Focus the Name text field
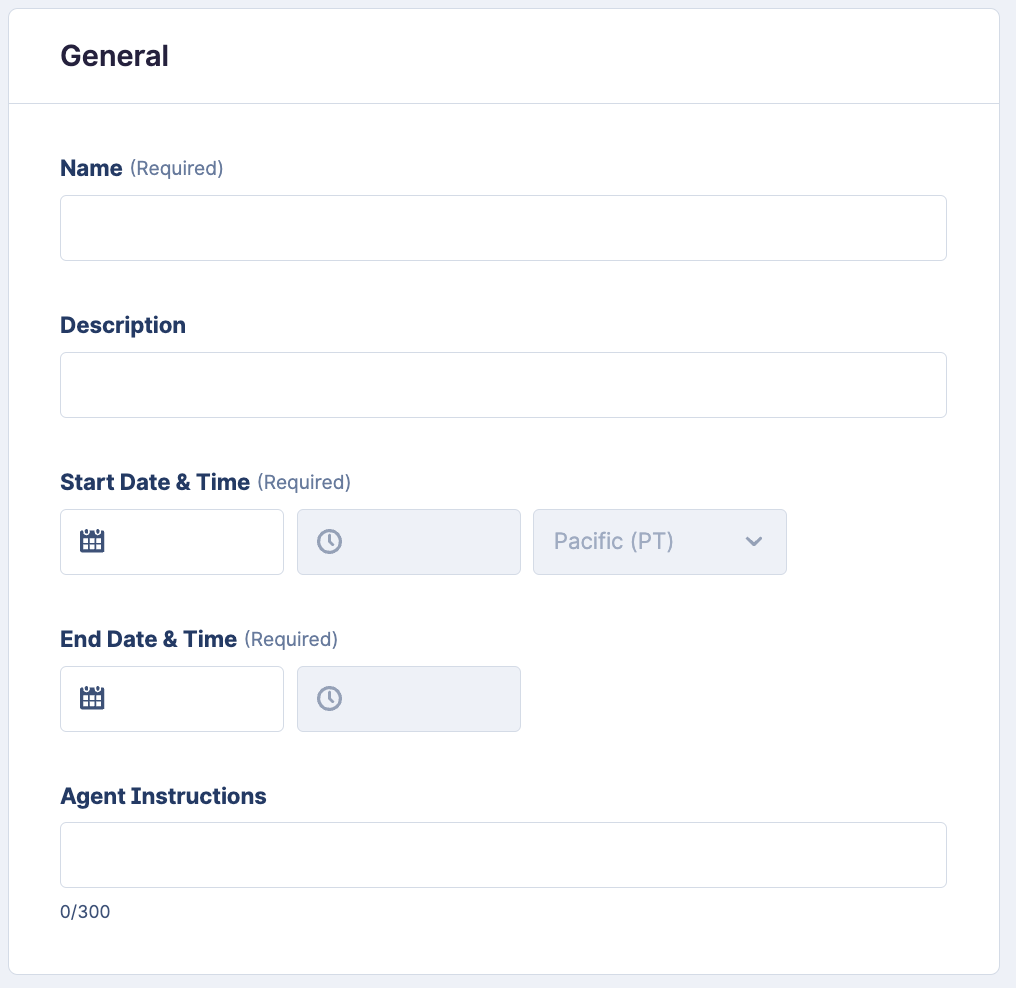Screen dimensions: 1016x988 pos(503,228)
